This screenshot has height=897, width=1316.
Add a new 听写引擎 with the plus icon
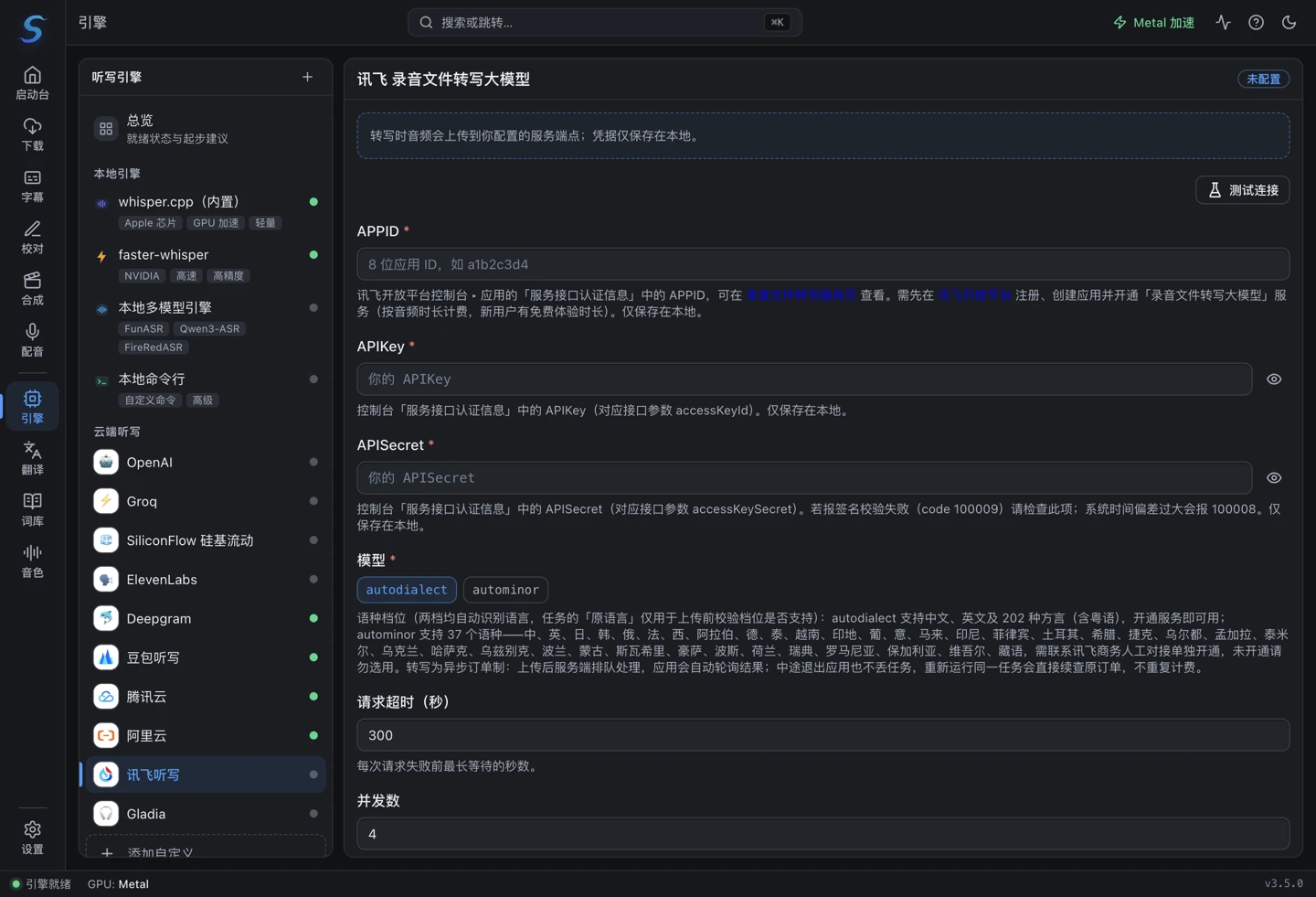pos(307,78)
